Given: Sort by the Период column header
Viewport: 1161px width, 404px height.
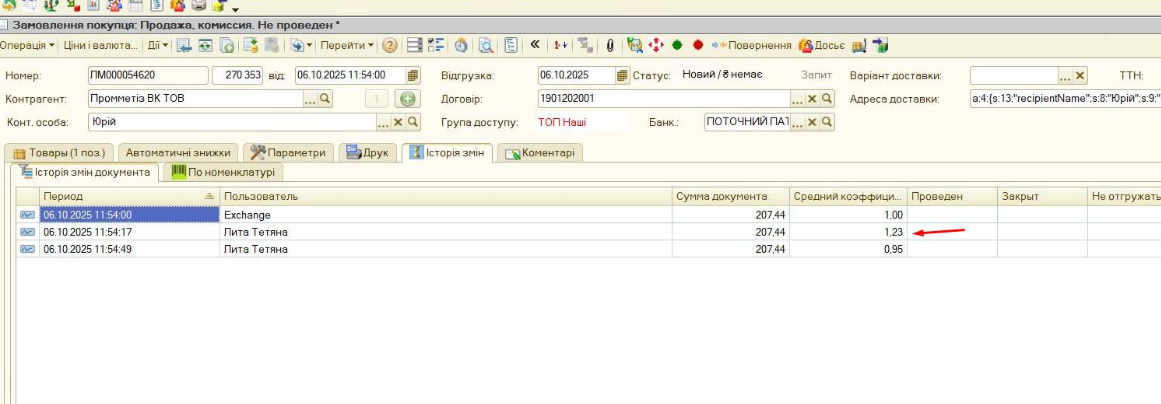Looking at the screenshot, I should [129, 196].
